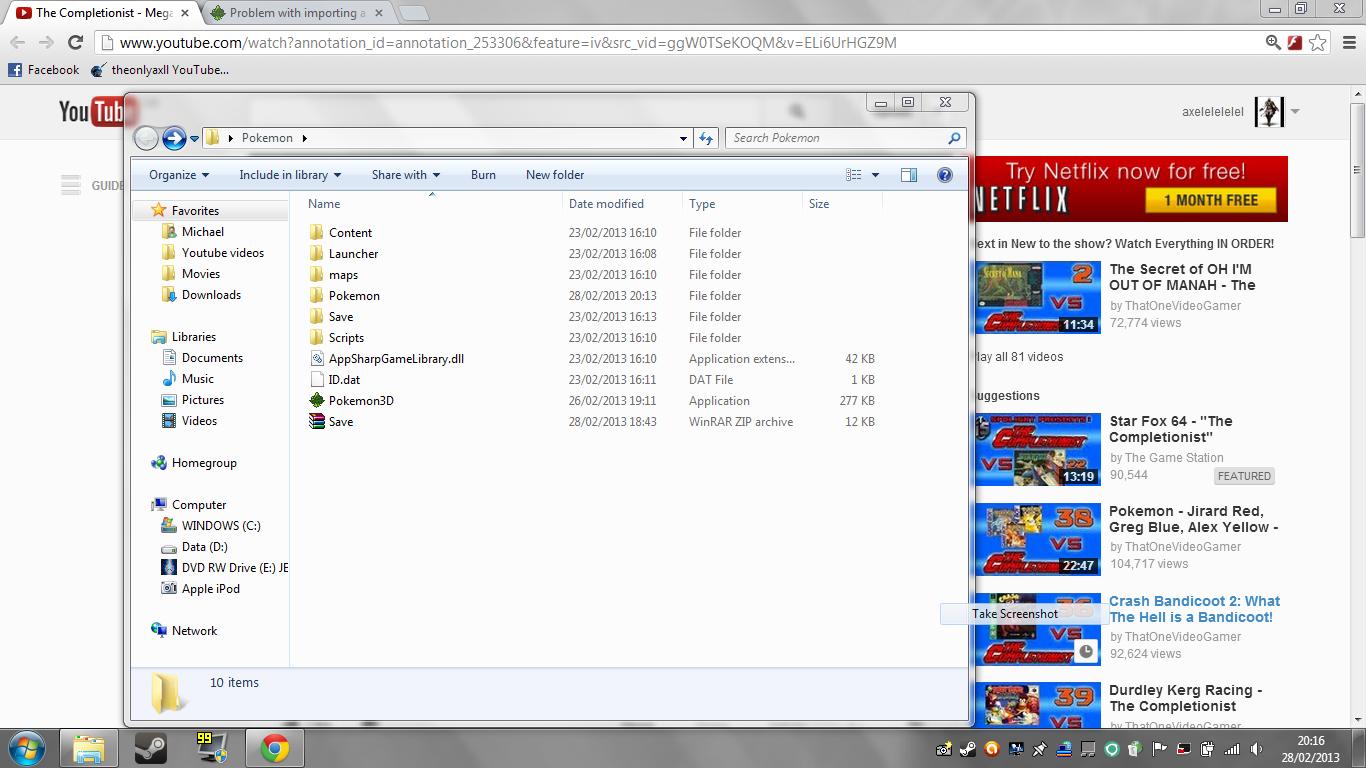Select the maps folder icon

(x=317, y=275)
